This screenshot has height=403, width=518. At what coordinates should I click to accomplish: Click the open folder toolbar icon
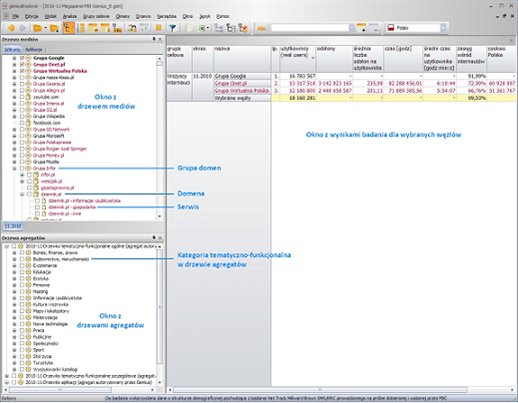pyautogui.click(x=37, y=28)
